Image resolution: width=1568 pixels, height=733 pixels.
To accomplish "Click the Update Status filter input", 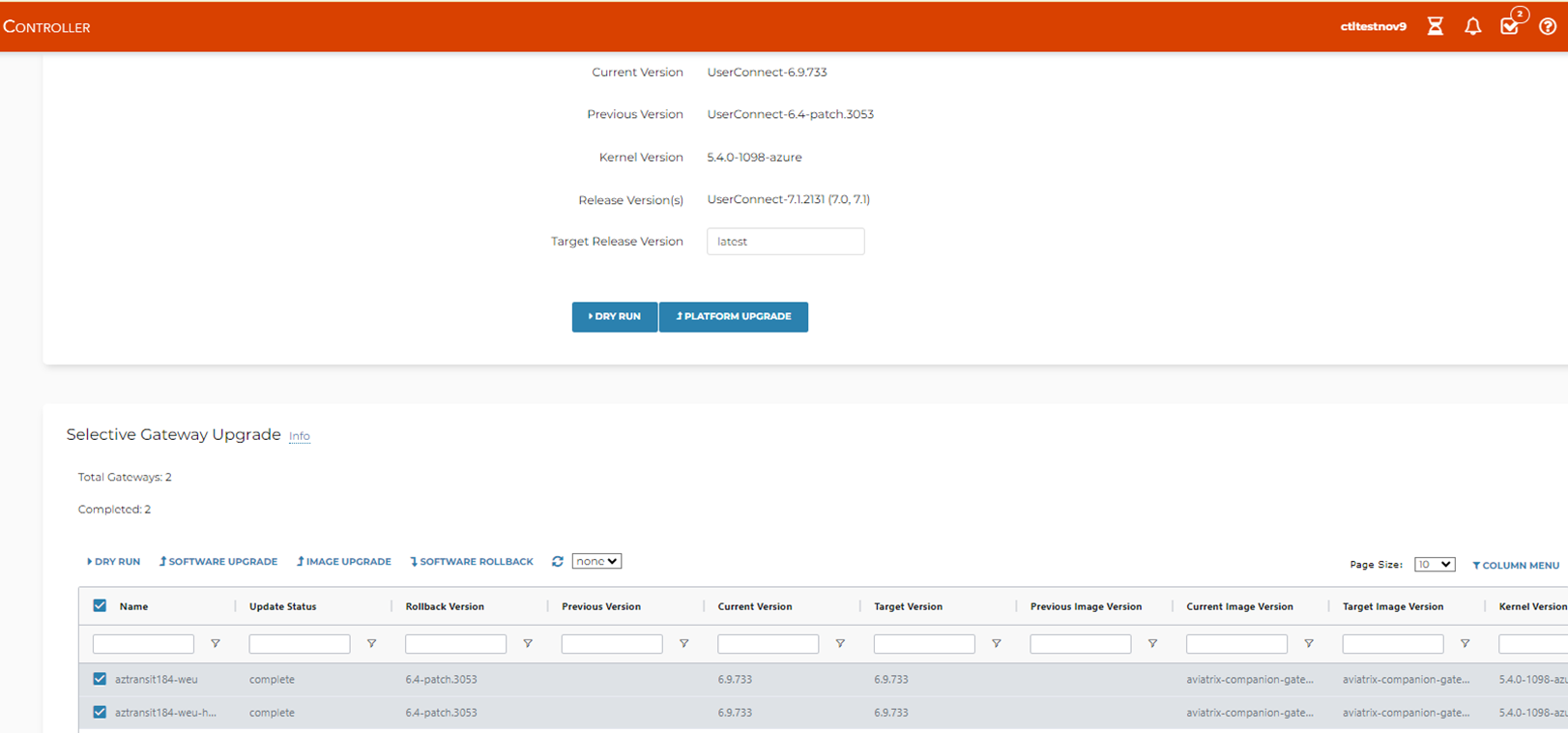I will click(x=300, y=644).
